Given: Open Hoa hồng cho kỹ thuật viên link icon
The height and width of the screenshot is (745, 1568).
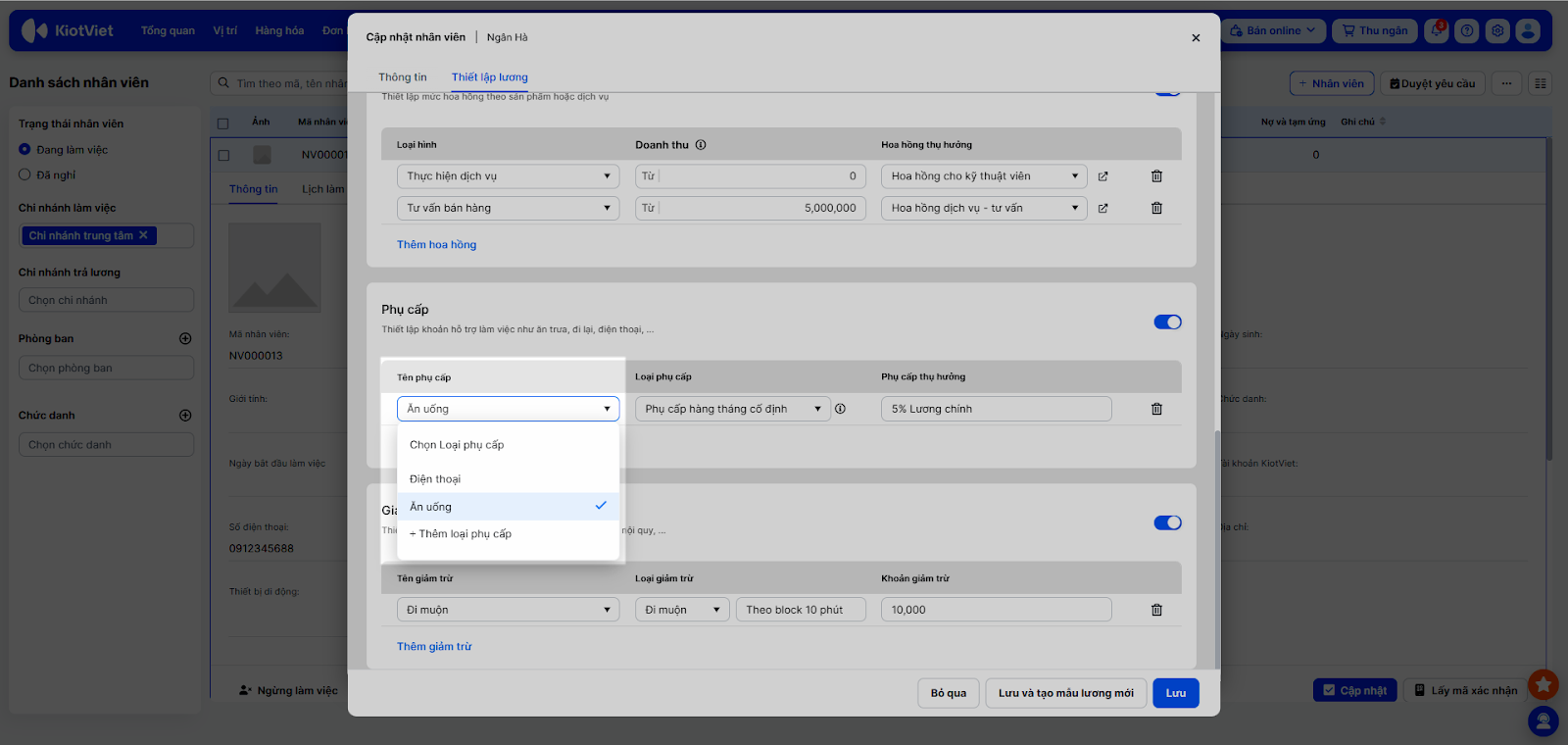Looking at the screenshot, I should pos(1102,176).
